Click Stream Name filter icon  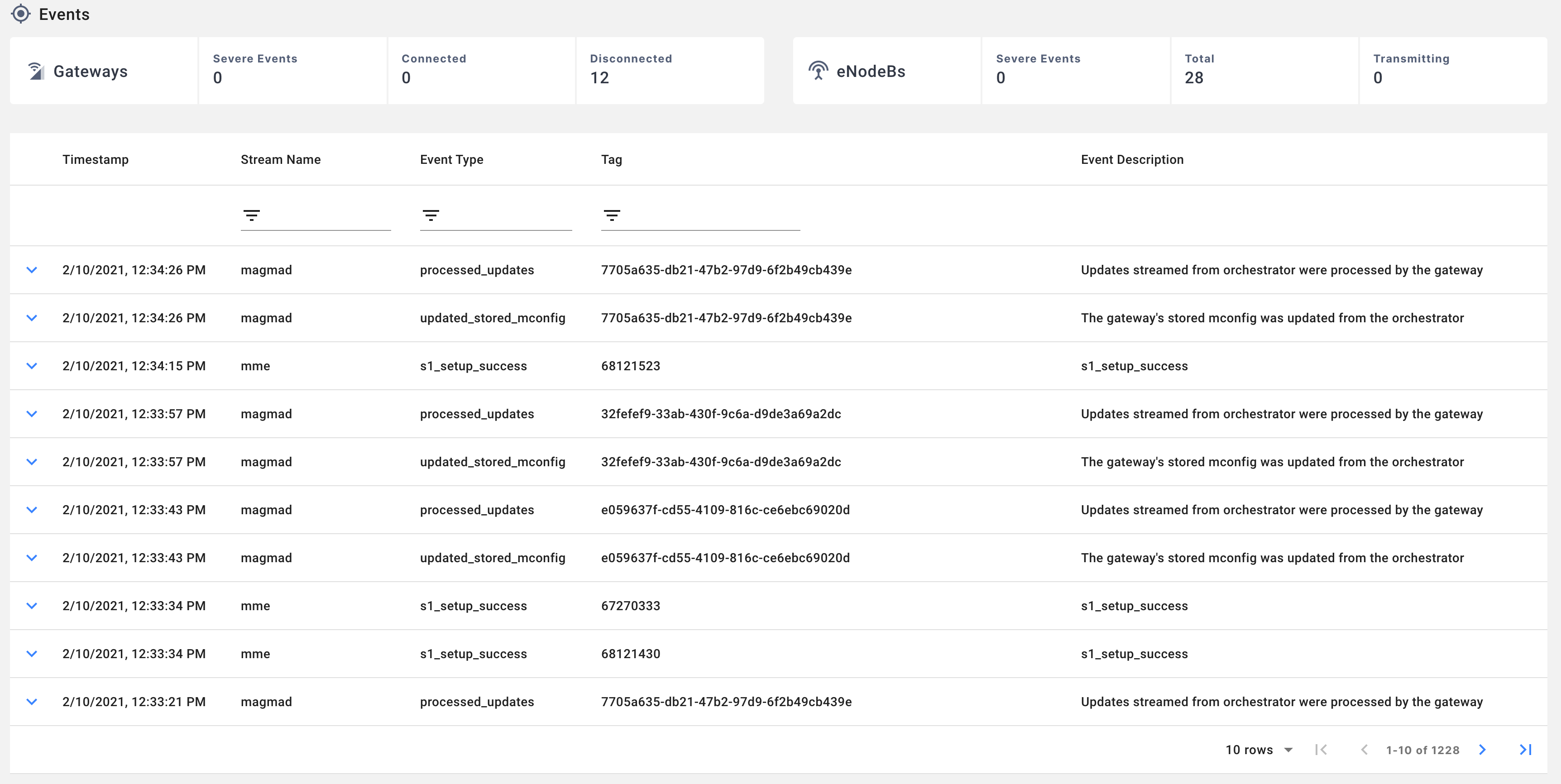(x=251, y=215)
